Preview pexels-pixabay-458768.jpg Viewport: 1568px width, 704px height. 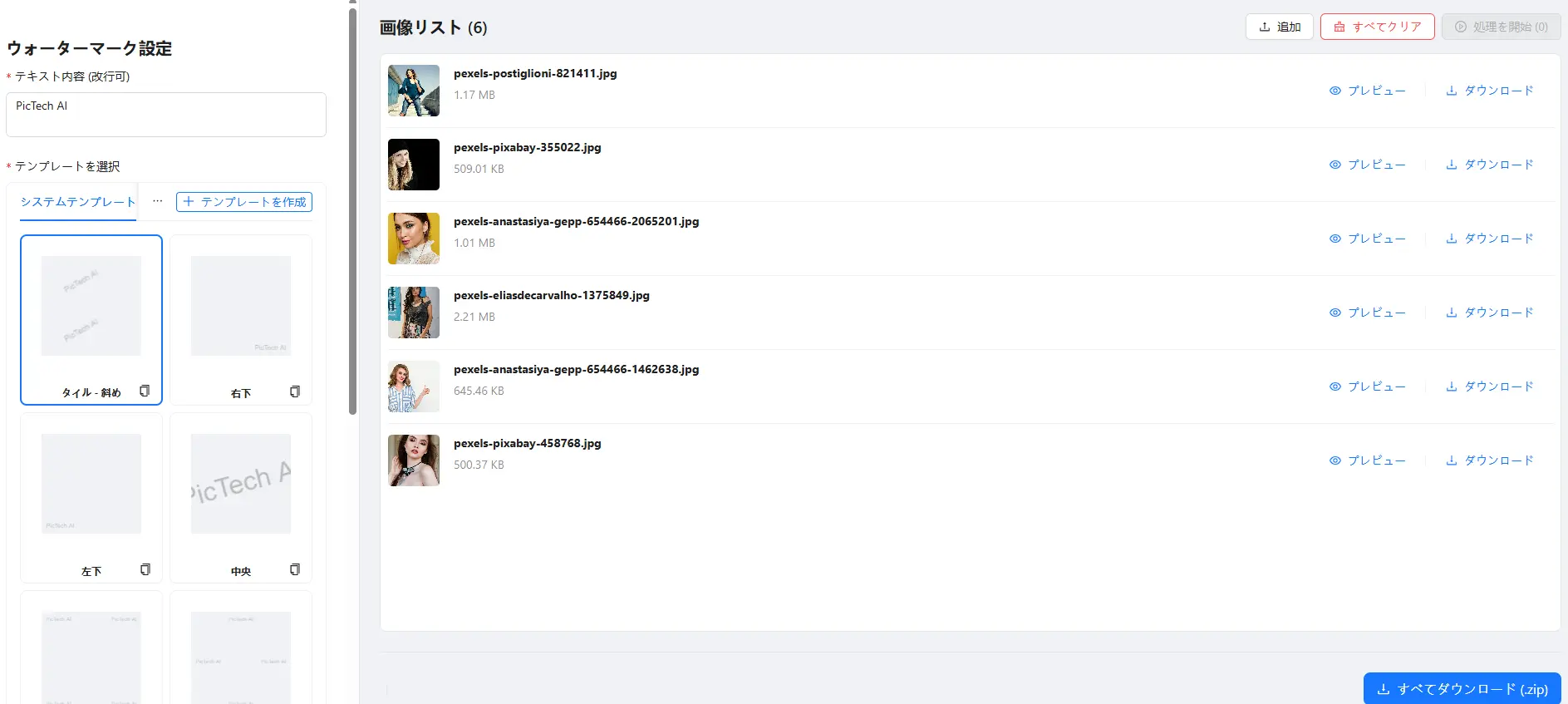click(1368, 460)
